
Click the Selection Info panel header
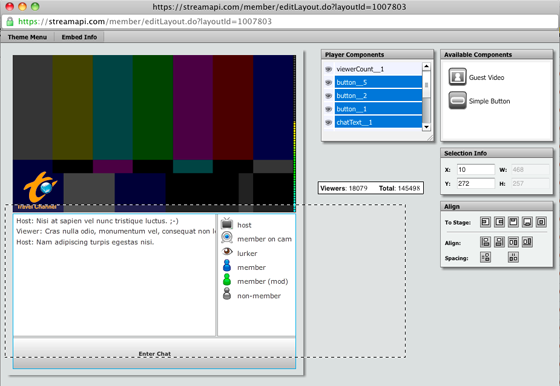(497, 153)
